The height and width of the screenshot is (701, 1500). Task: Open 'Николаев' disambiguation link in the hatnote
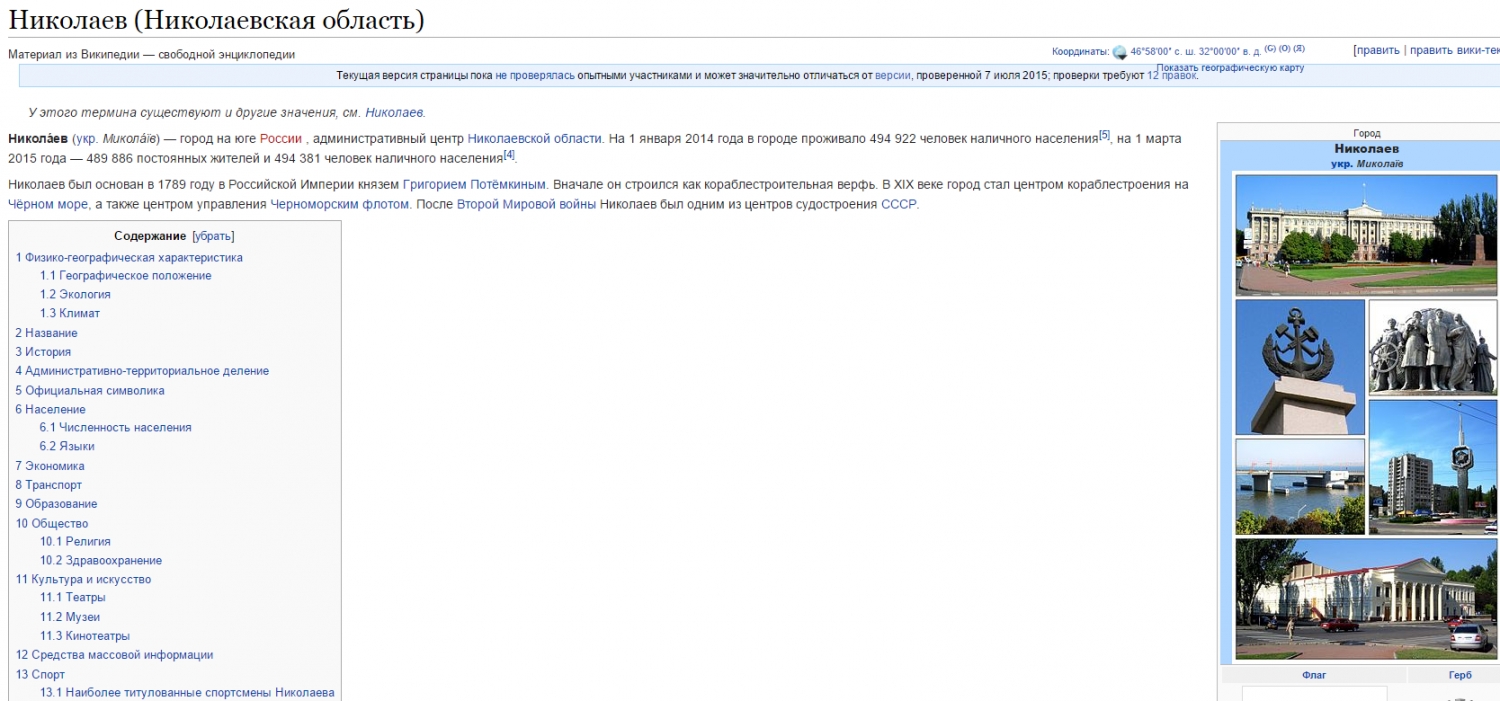[x=394, y=113]
